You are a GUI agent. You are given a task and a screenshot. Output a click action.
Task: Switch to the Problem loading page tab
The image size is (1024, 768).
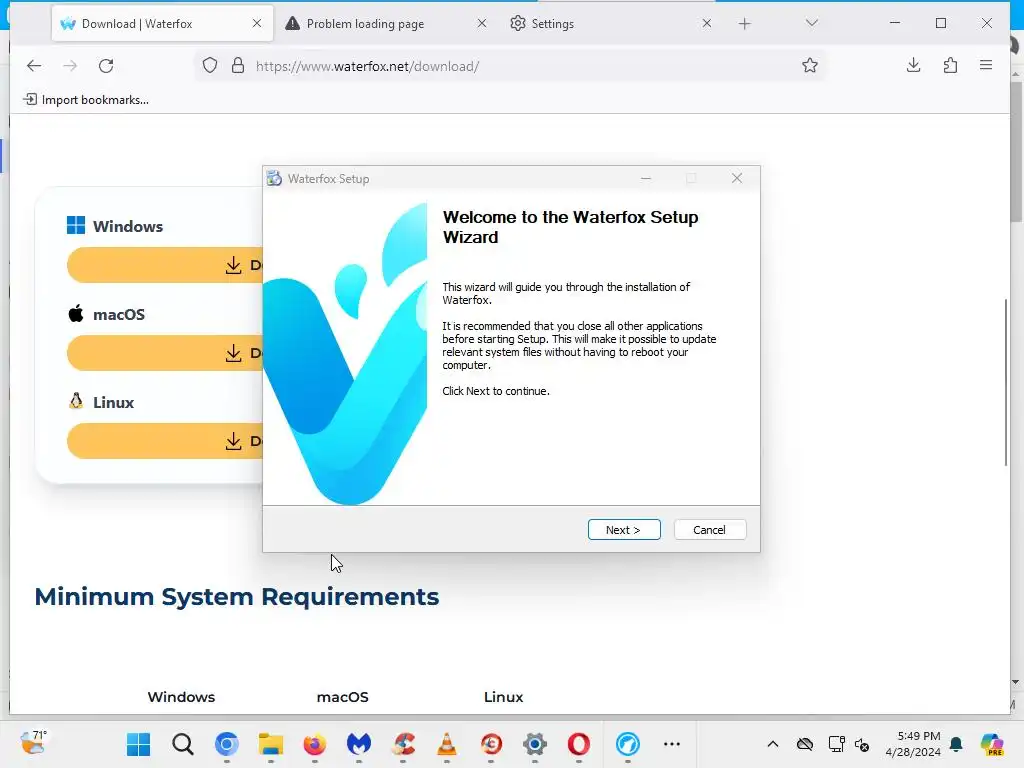(x=385, y=24)
